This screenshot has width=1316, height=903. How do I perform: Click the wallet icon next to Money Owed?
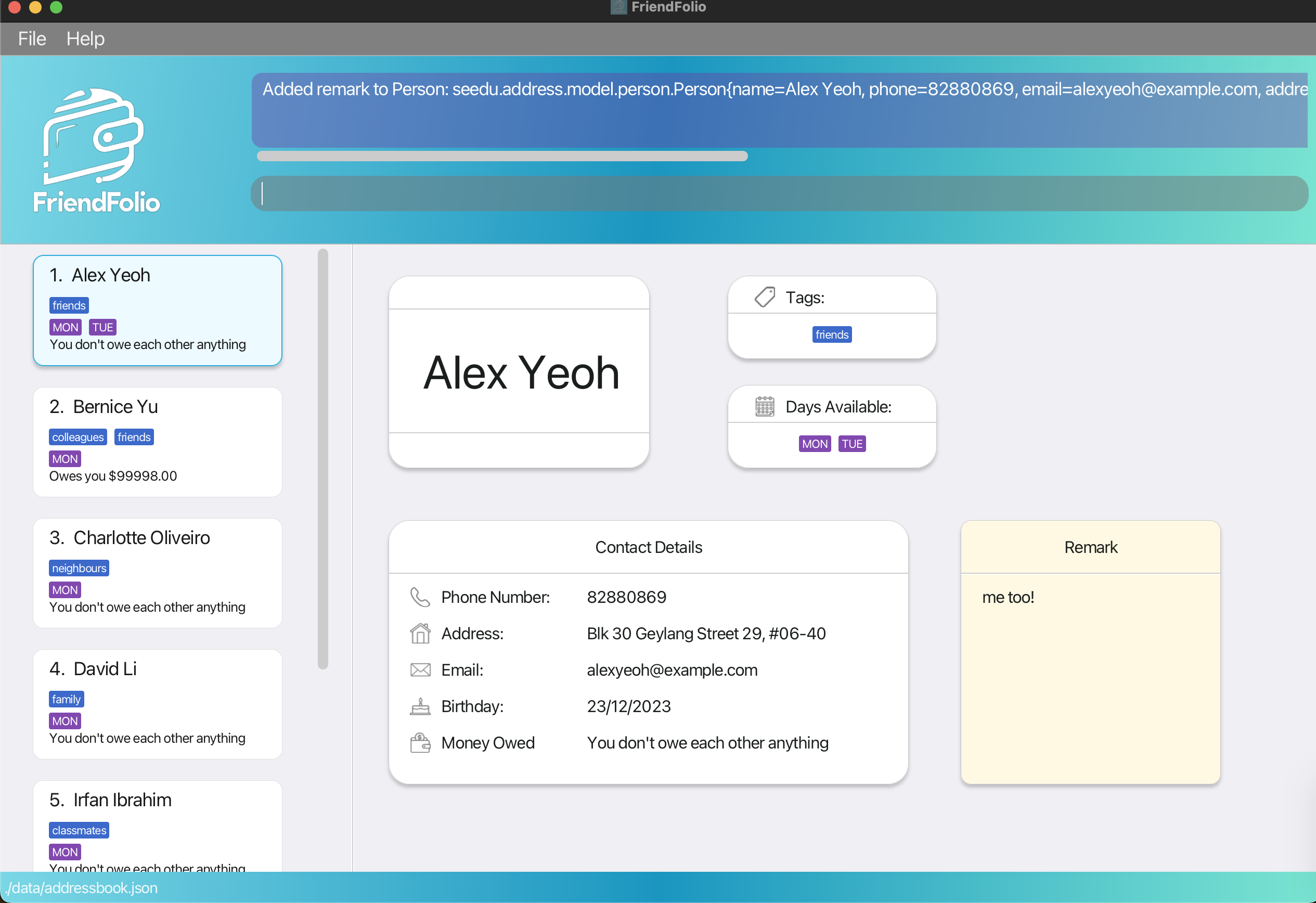tap(420, 743)
